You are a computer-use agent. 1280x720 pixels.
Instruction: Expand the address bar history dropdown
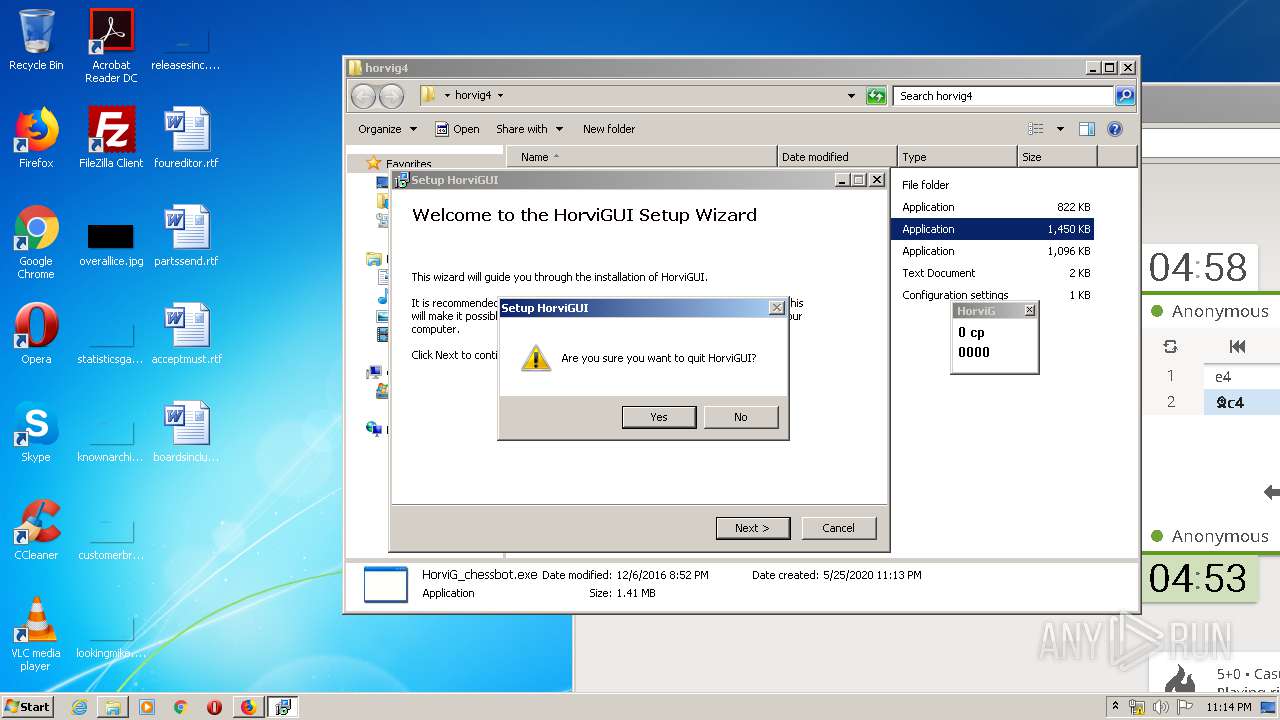851,96
